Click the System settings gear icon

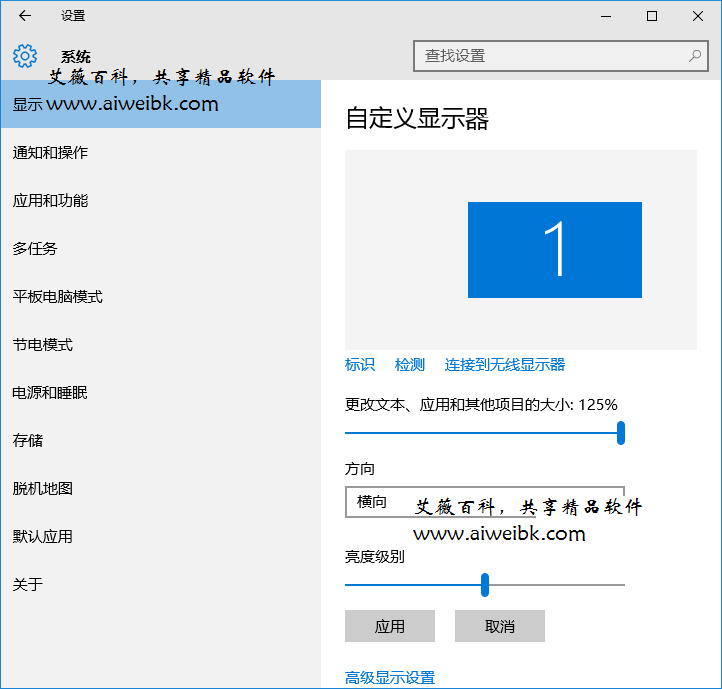(x=25, y=56)
